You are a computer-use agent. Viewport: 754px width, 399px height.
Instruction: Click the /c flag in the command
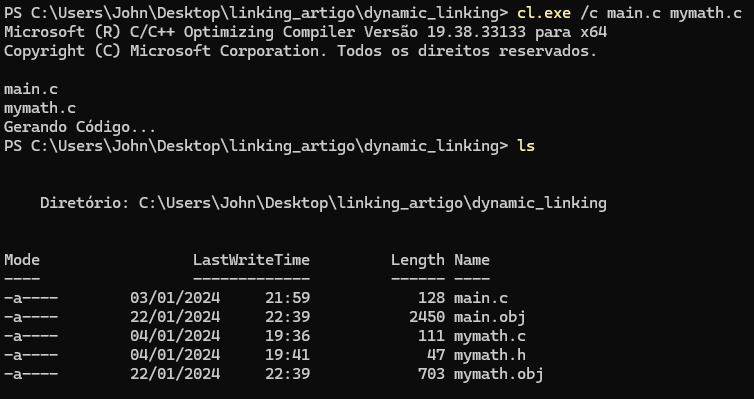pyautogui.click(x=589, y=13)
